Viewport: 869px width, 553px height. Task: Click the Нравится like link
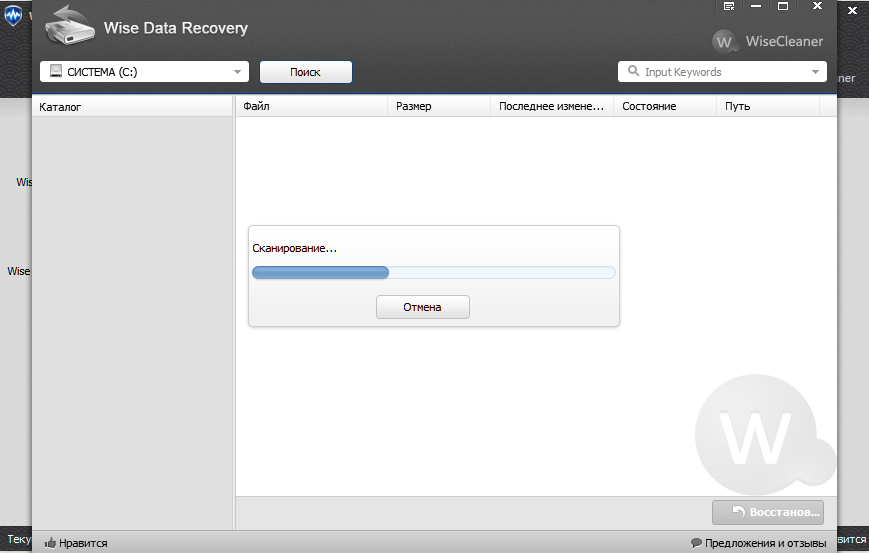pos(83,543)
